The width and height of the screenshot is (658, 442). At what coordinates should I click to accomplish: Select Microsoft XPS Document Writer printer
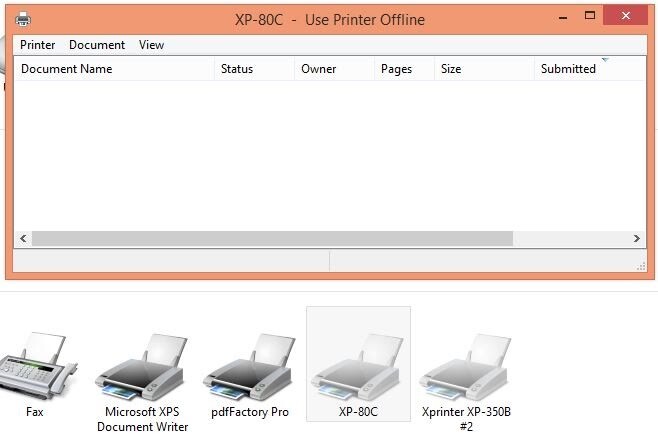pos(142,382)
